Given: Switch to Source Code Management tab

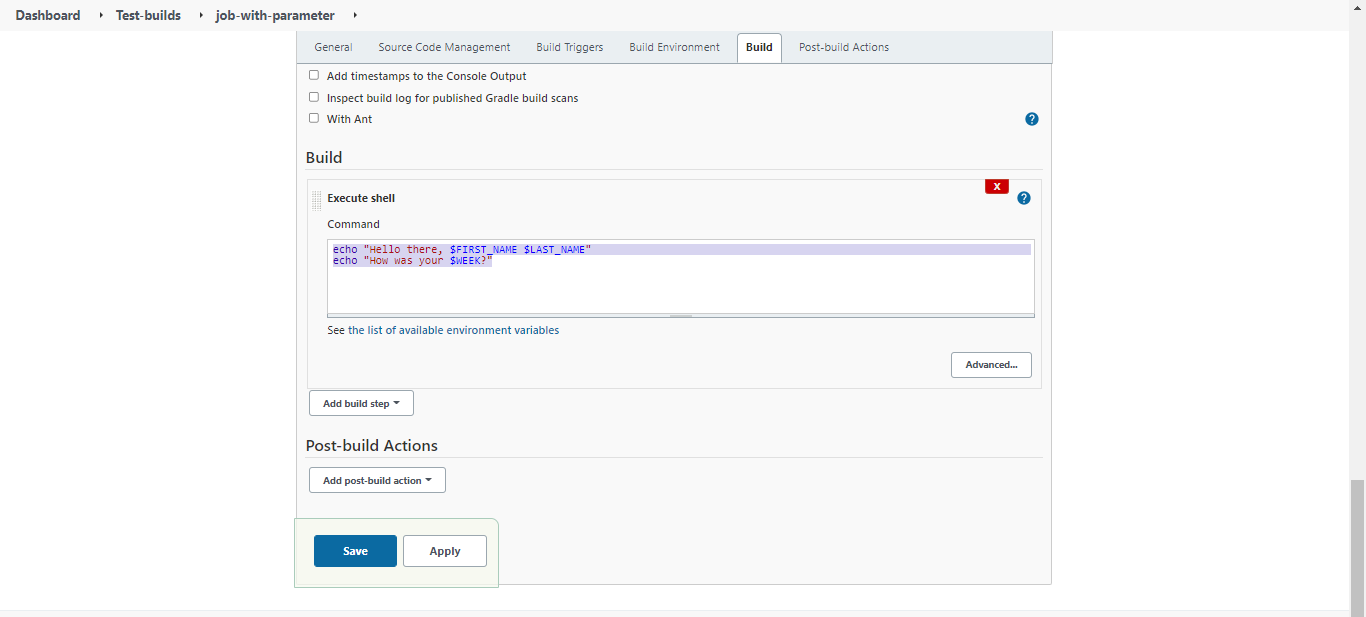Looking at the screenshot, I should 444,47.
